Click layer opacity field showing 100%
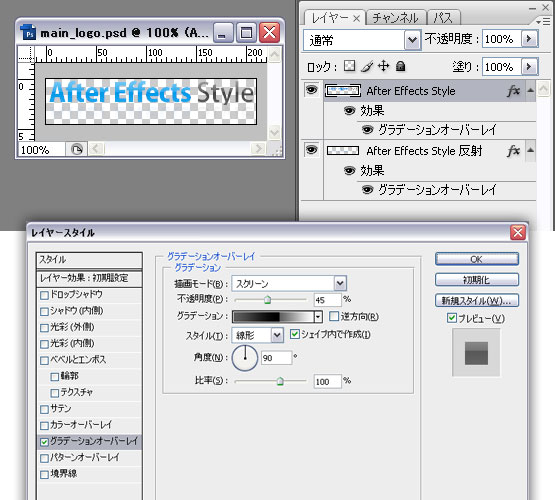Screen dimensions: 555x500 pyautogui.click(x=502, y=39)
